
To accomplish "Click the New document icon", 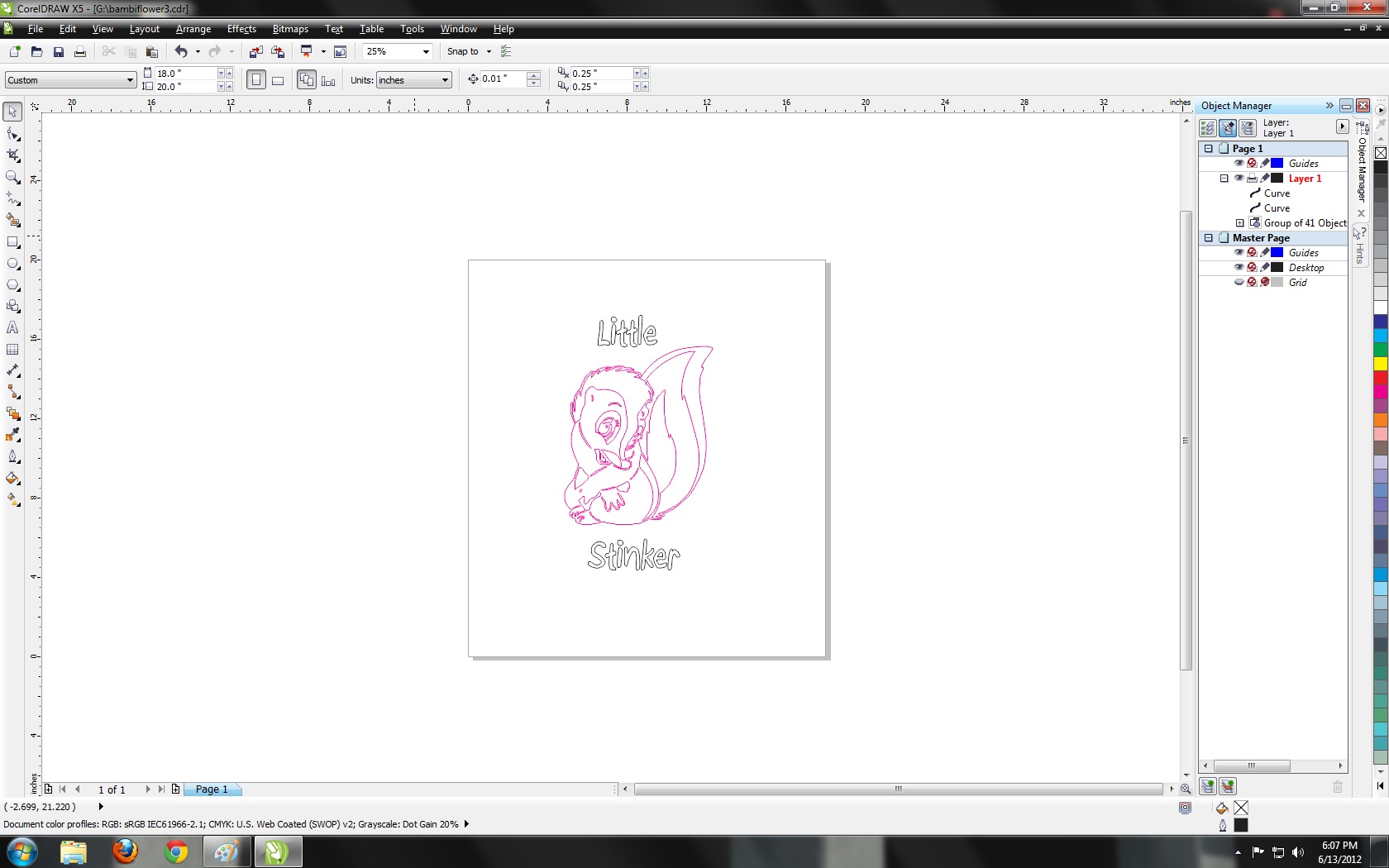I will point(14,51).
